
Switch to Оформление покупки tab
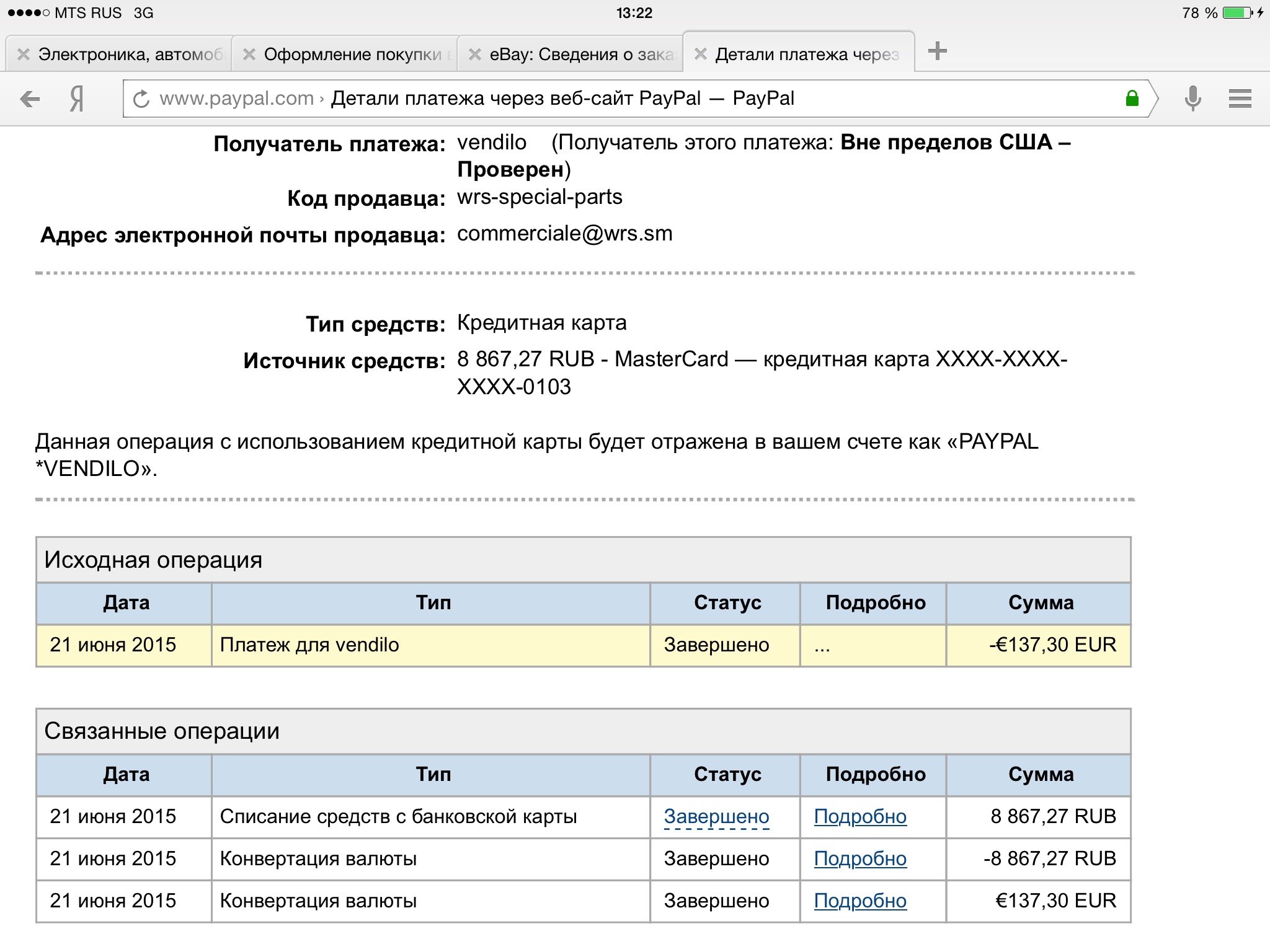(x=352, y=55)
